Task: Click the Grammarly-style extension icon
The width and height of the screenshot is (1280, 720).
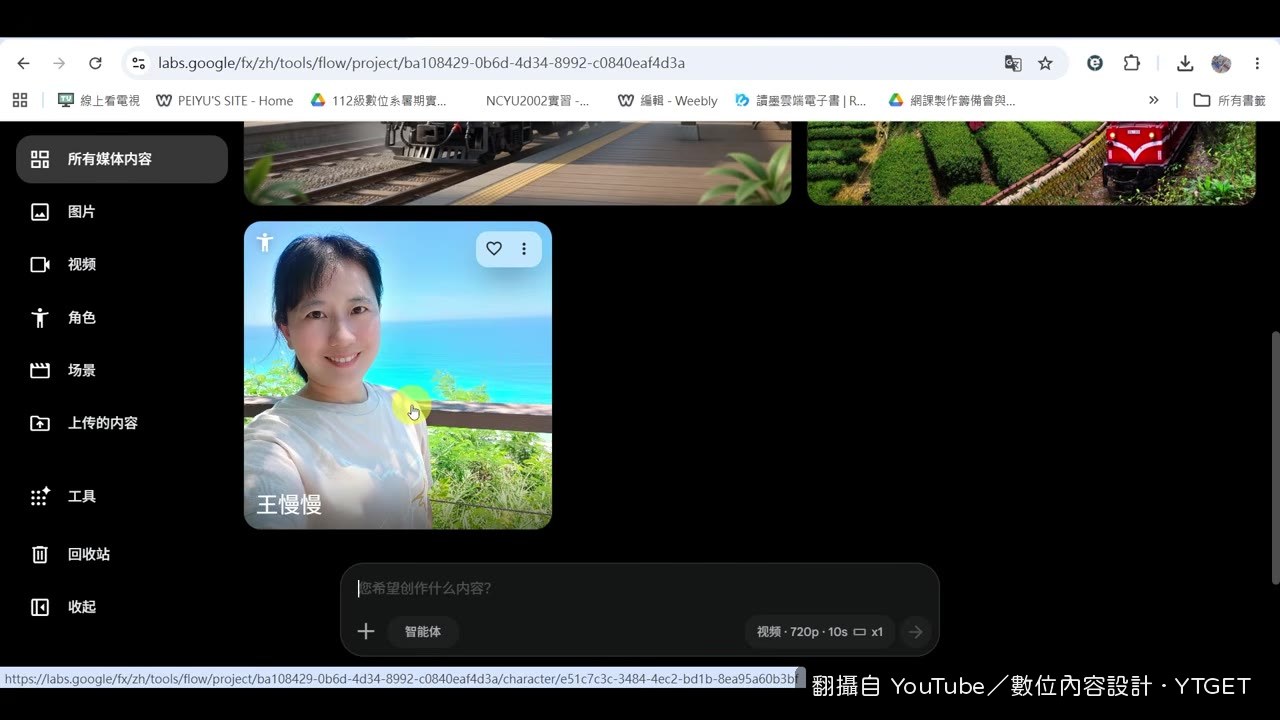Action: tap(1095, 63)
